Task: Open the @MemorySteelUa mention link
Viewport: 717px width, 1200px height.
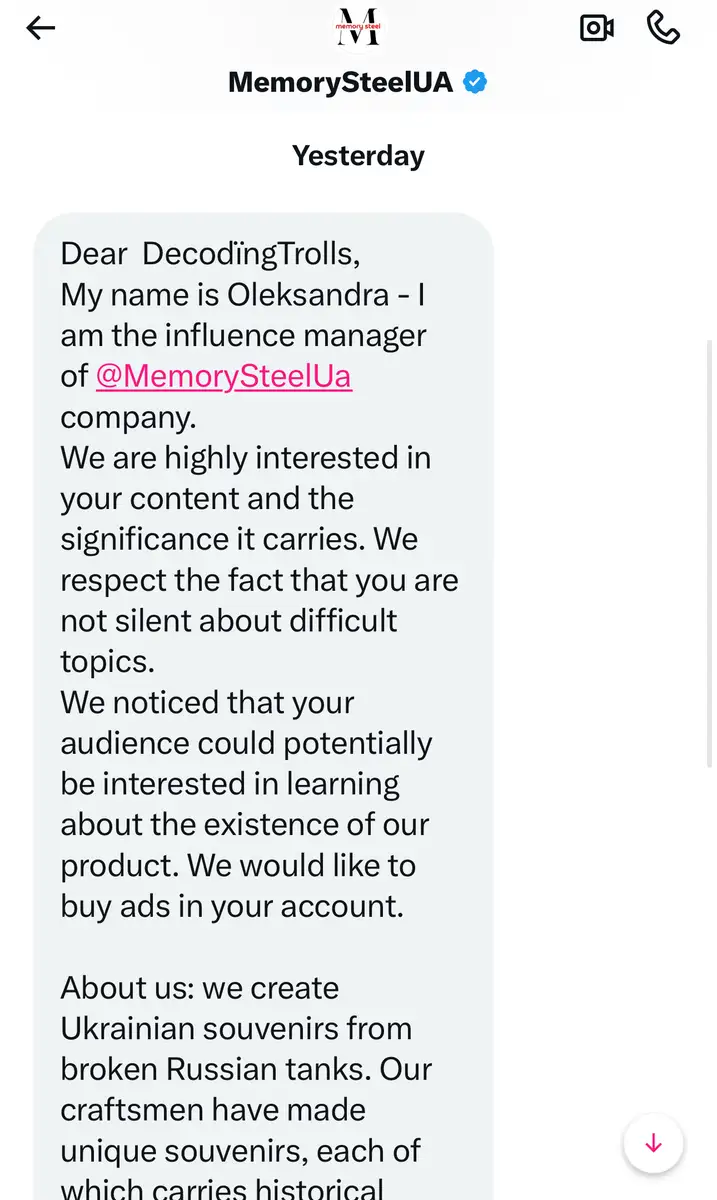Action: tap(223, 376)
